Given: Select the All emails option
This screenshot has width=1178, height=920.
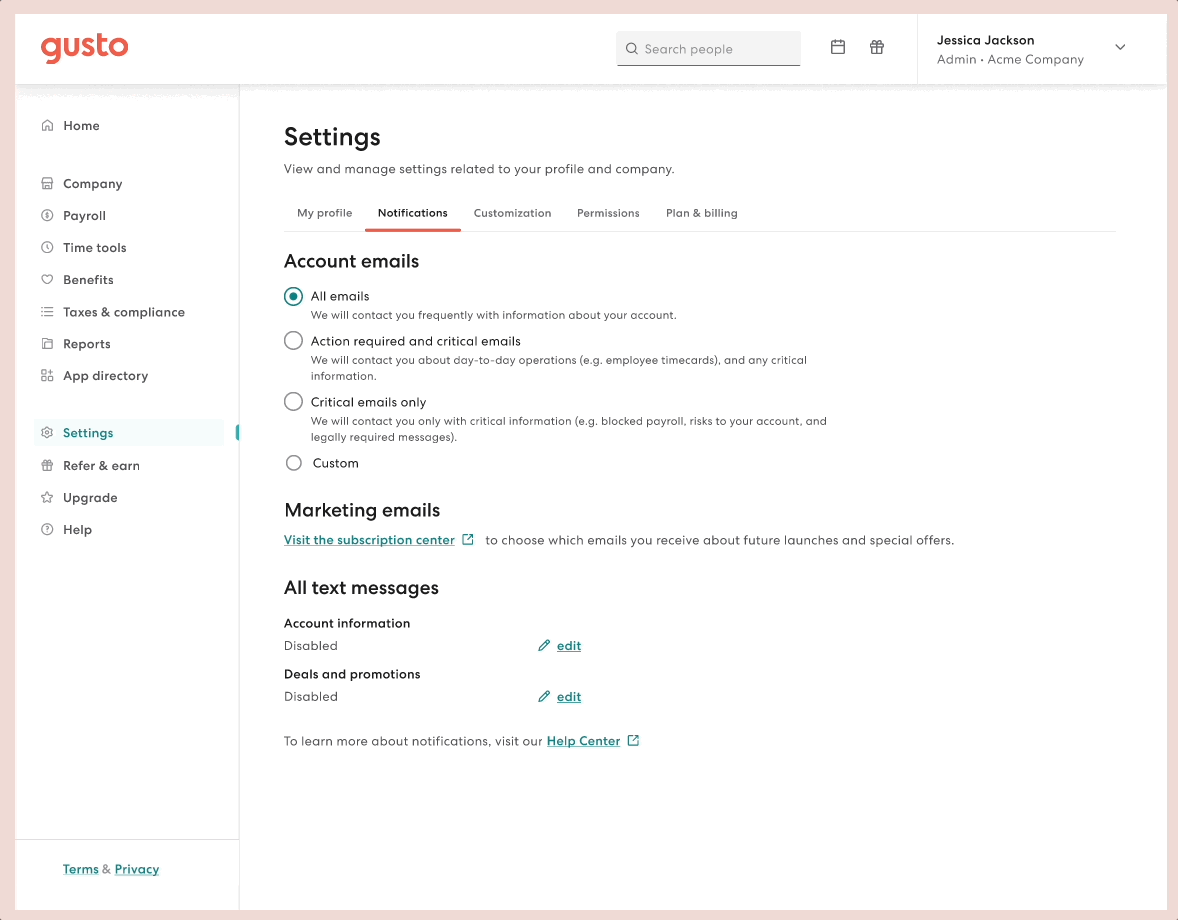Looking at the screenshot, I should pyautogui.click(x=293, y=296).
